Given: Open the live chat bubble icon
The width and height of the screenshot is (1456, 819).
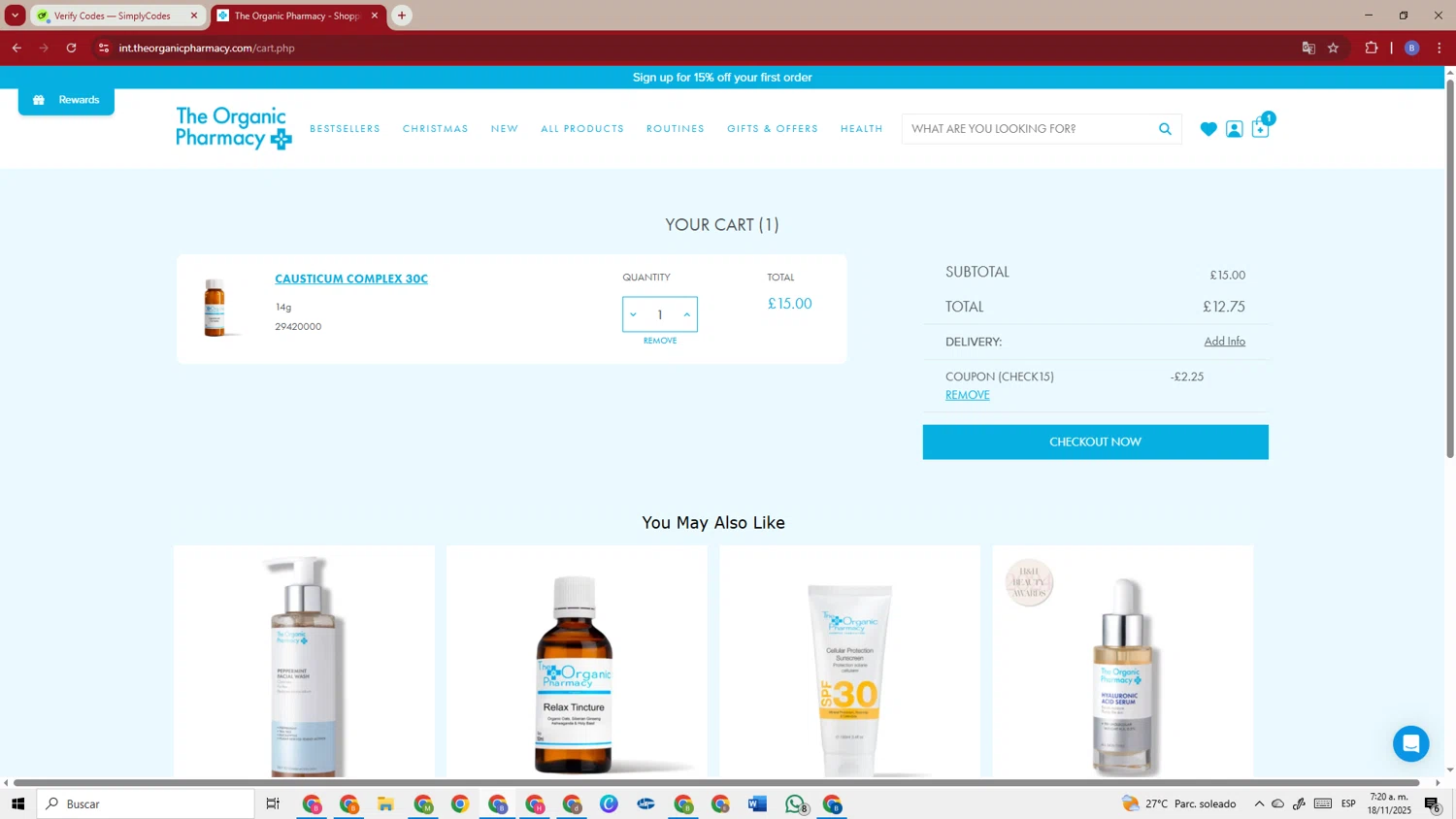Looking at the screenshot, I should tap(1410, 744).
